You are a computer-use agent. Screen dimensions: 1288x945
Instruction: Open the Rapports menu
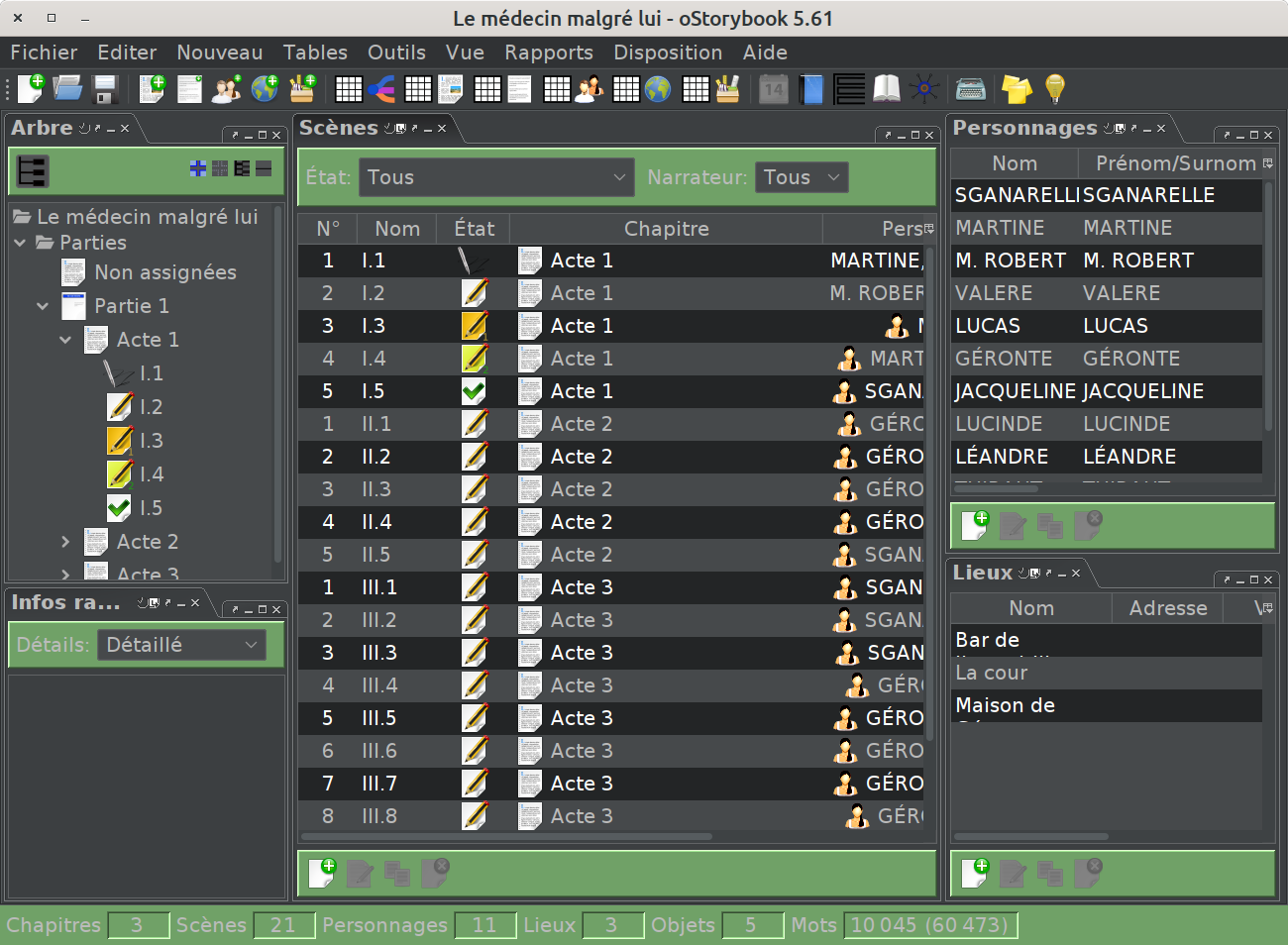tap(549, 52)
